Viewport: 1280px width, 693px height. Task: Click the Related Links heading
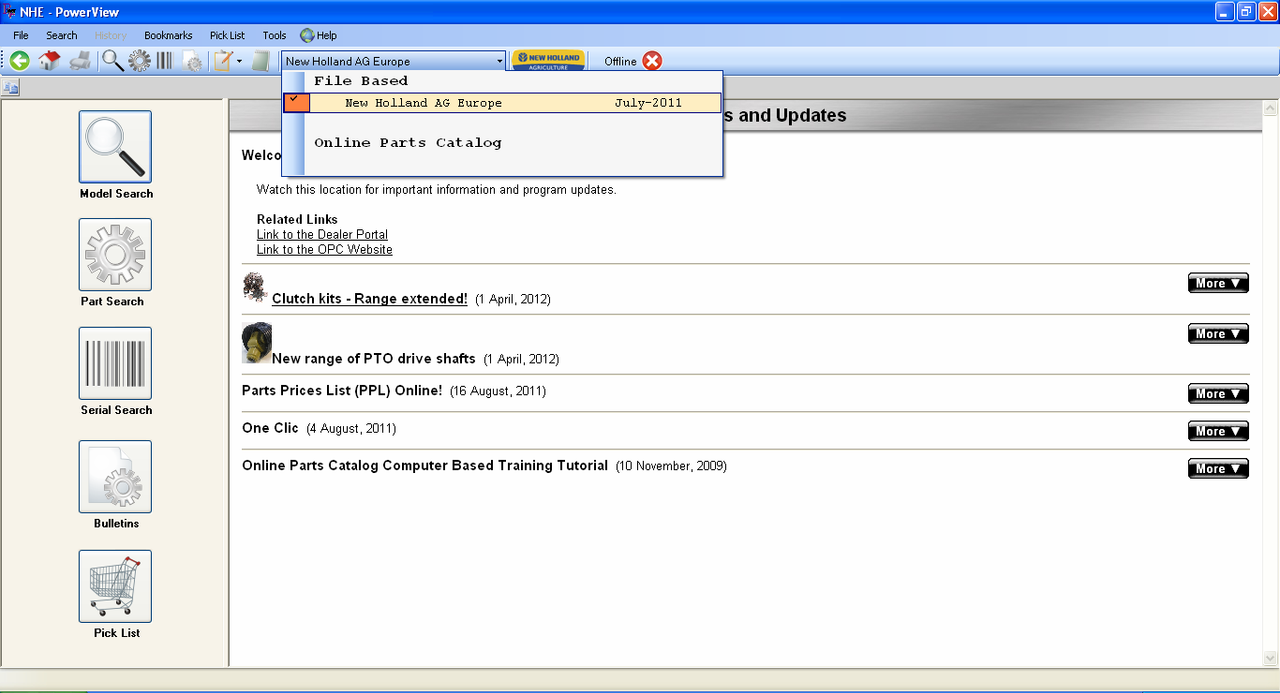point(297,219)
